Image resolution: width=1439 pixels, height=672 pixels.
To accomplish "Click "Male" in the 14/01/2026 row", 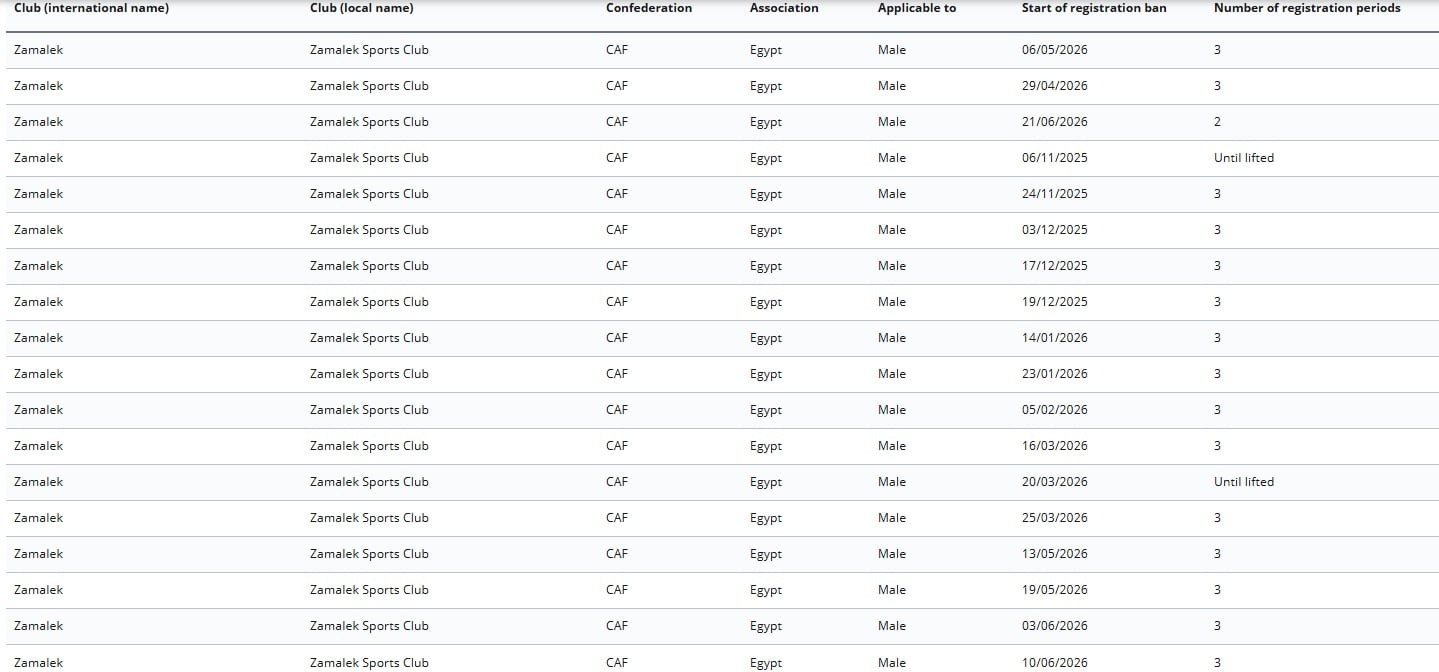I will click(x=892, y=338).
